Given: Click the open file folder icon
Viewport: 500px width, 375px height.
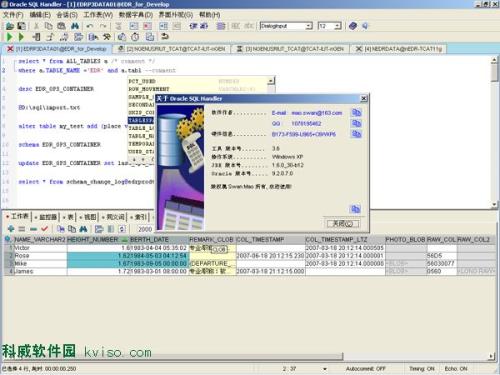Looking at the screenshot, I should click(10, 26).
